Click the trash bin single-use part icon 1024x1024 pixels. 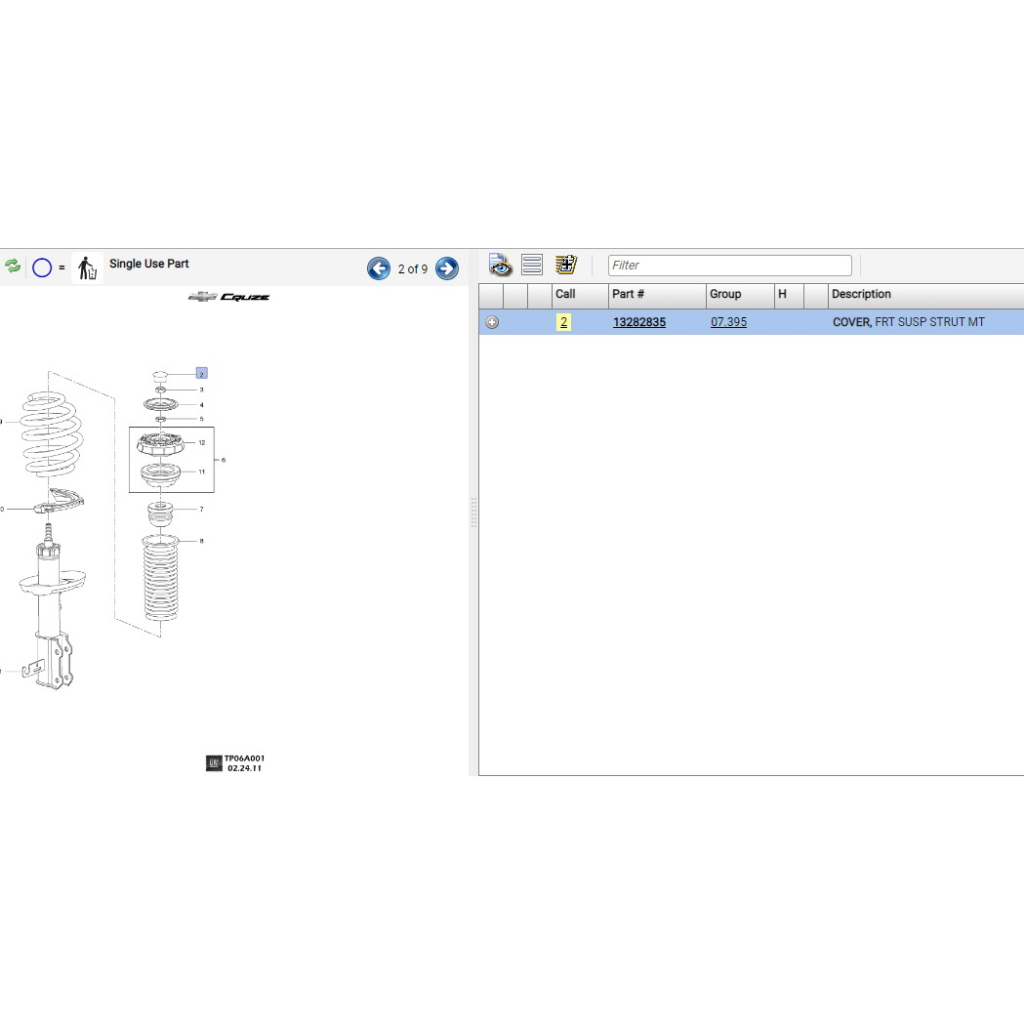(88, 268)
